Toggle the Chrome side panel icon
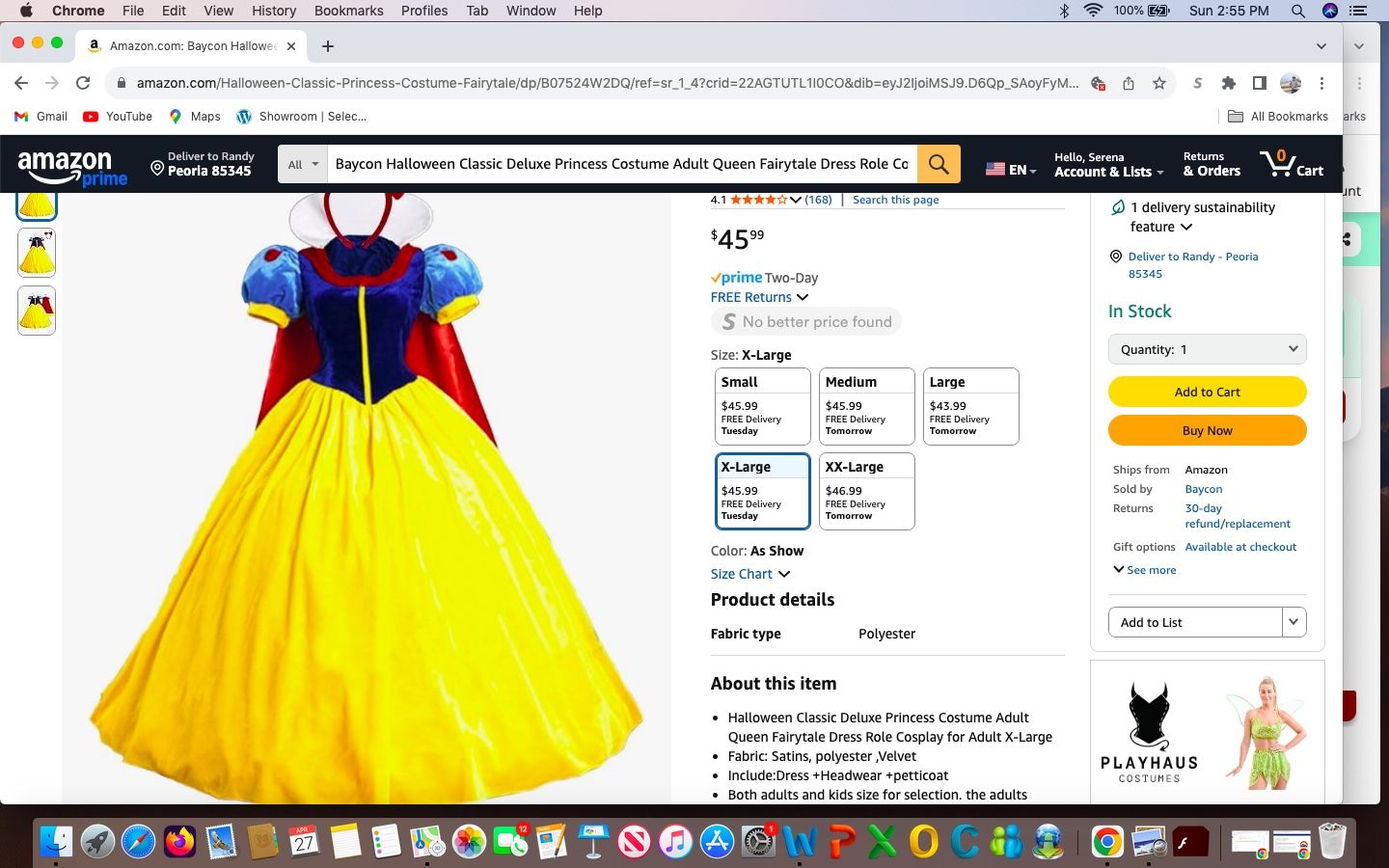Viewport: 1389px width, 868px height. (1259, 83)
